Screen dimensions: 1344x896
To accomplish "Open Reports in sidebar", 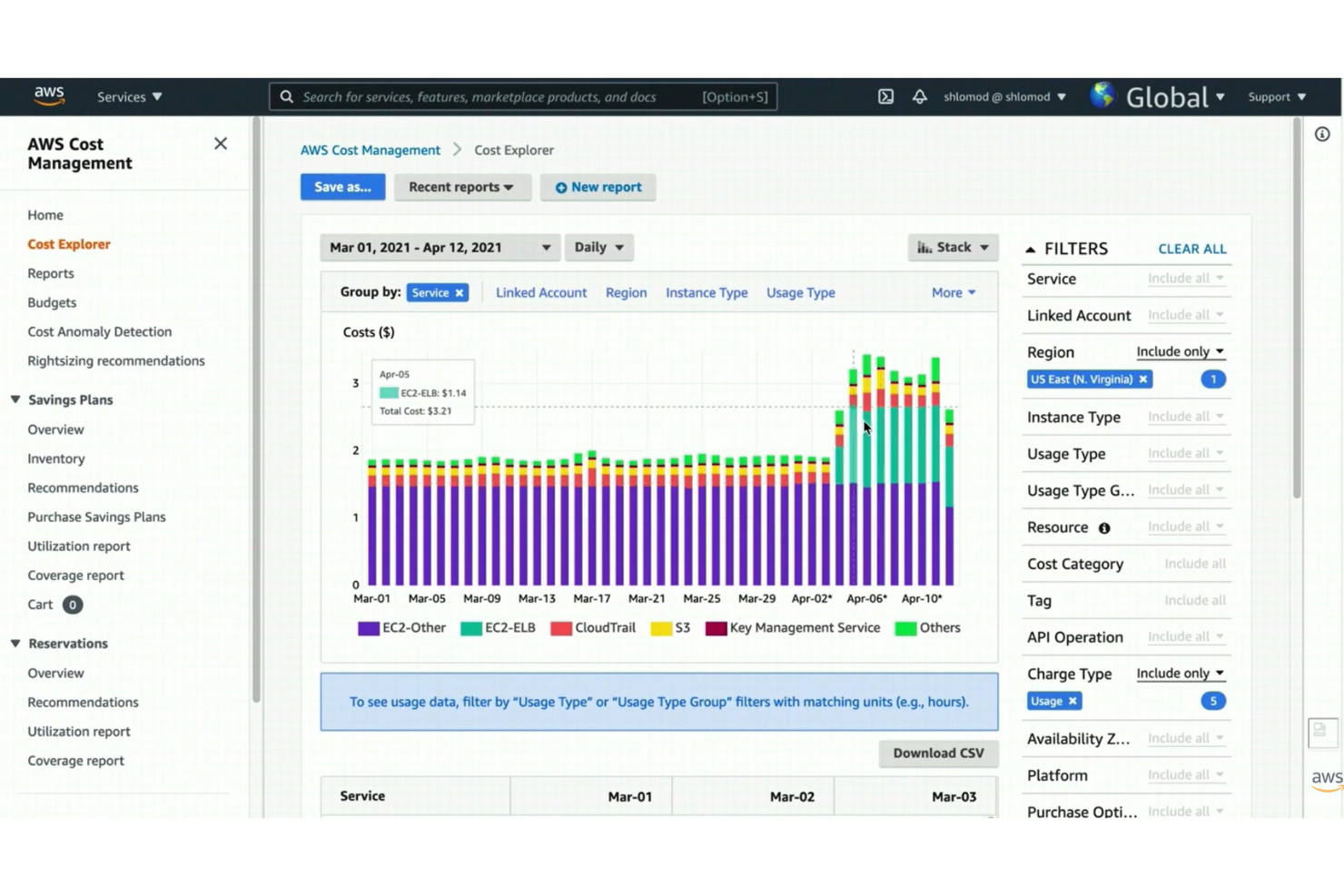I will coord(51,273).
